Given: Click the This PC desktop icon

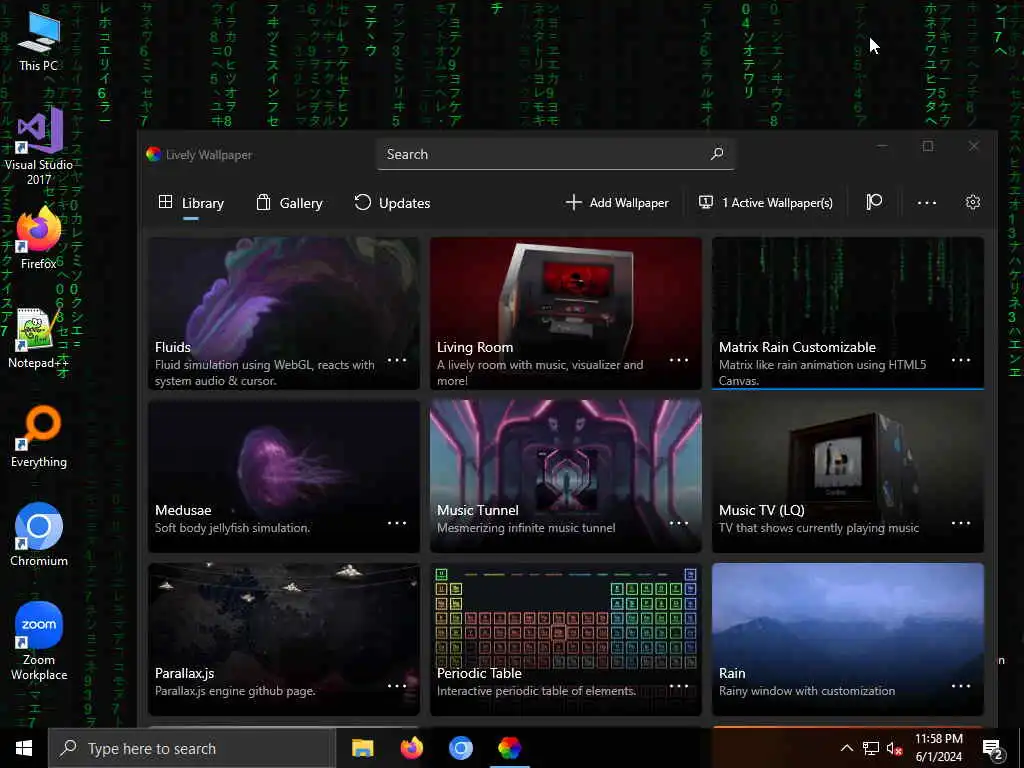Looking at the screenshot, I should point(39,40).
